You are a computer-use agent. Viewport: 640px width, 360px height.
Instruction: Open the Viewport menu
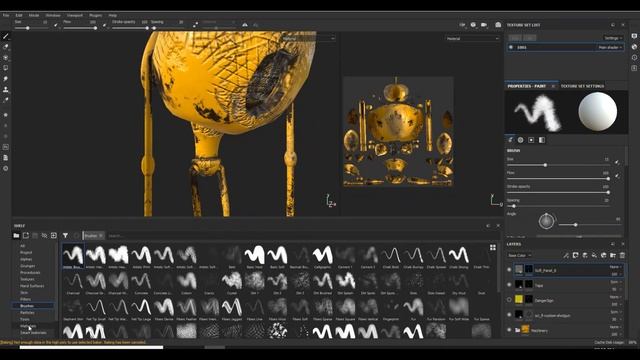pyautogui.click(x=75, y=15)
